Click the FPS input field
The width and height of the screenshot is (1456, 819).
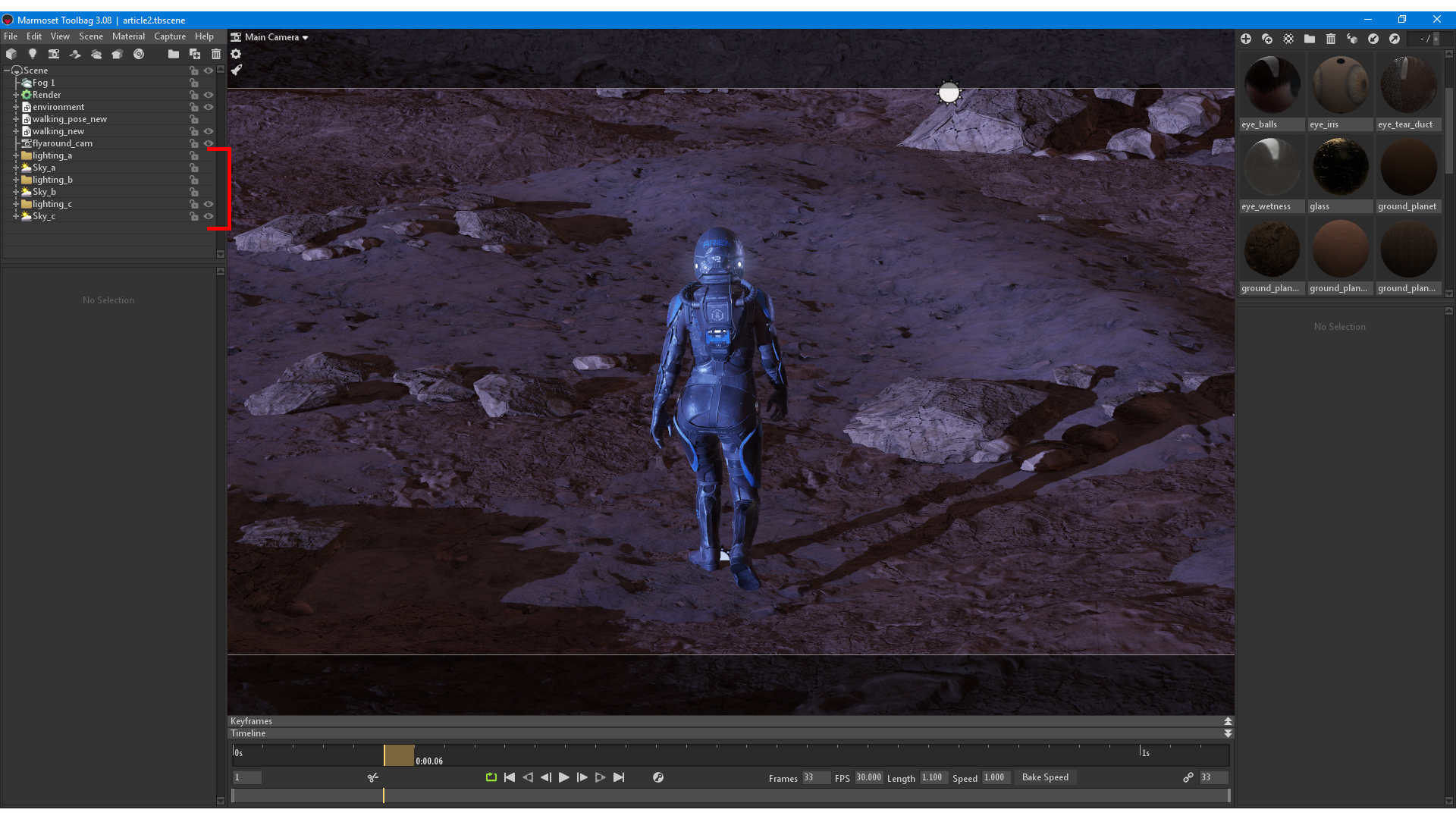click(x=869, y=777)
